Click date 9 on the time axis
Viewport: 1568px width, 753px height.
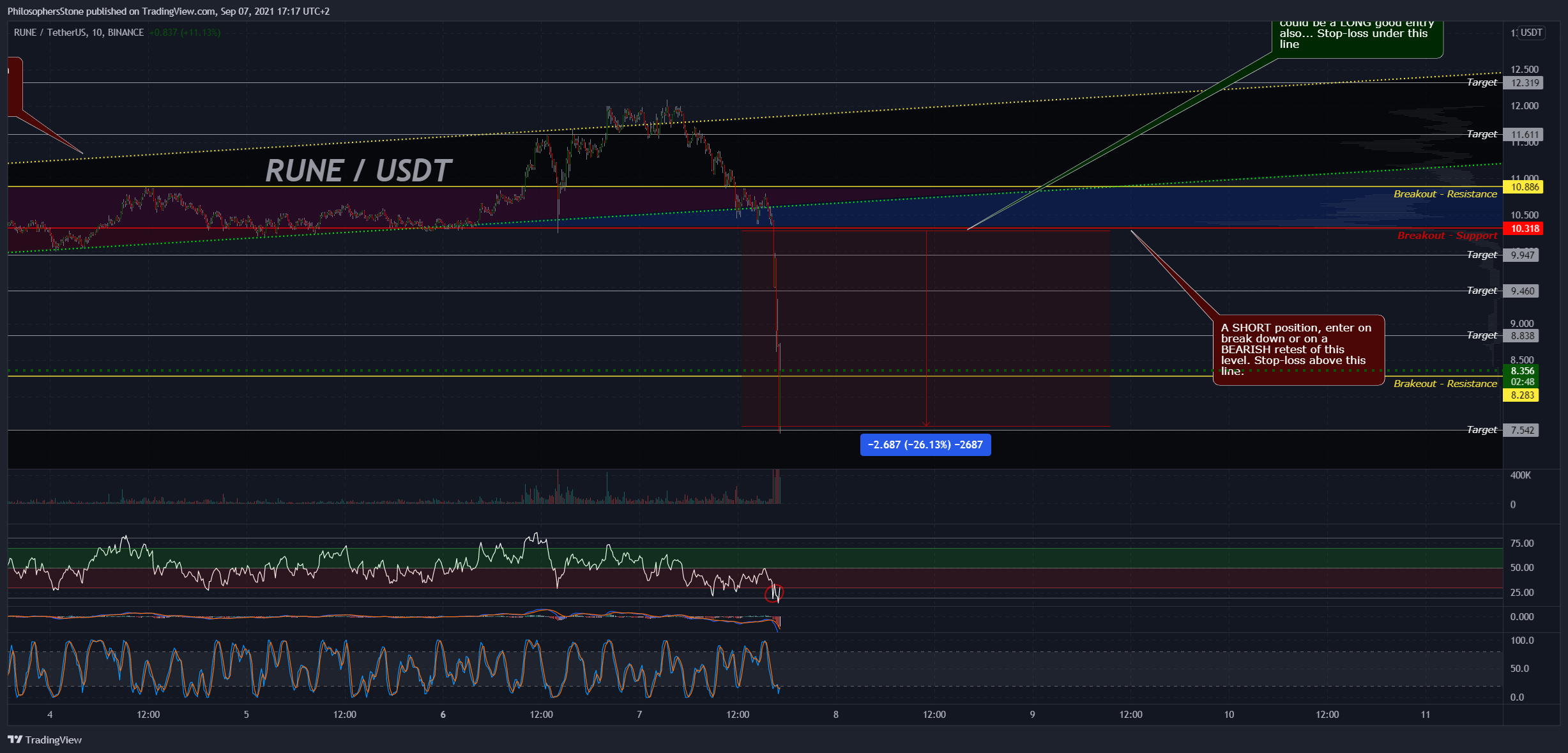point(1033,715)
